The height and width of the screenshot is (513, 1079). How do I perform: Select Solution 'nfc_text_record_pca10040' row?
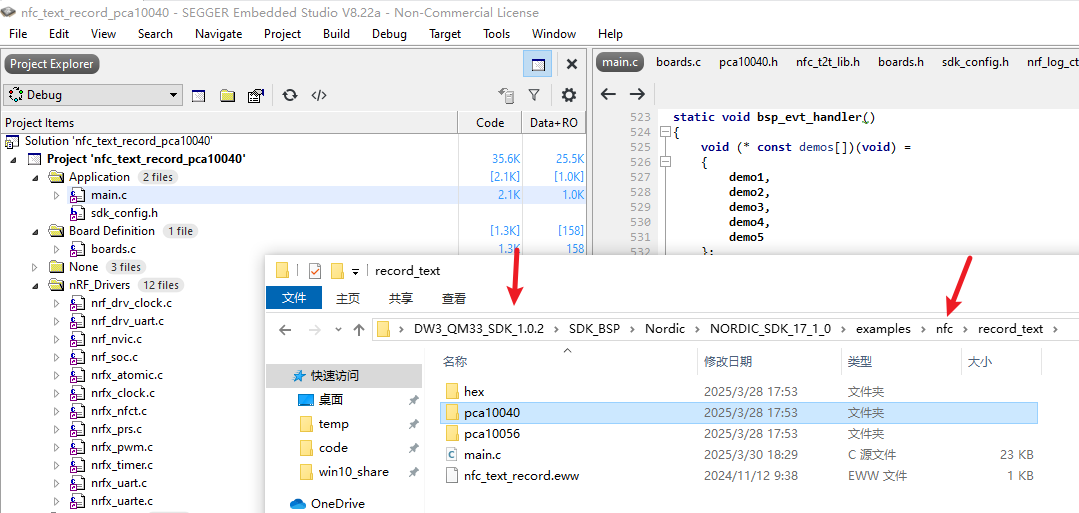coord(118,141)
